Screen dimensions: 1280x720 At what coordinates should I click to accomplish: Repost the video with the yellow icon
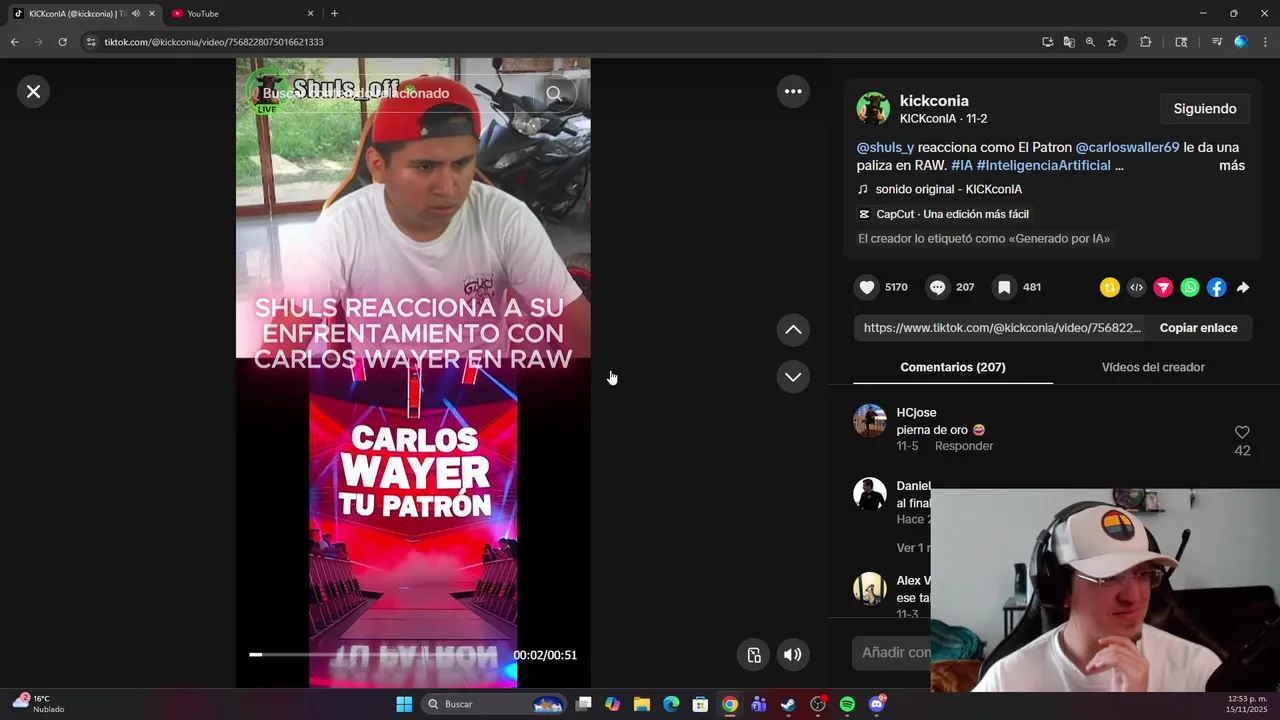point(1110,288)
